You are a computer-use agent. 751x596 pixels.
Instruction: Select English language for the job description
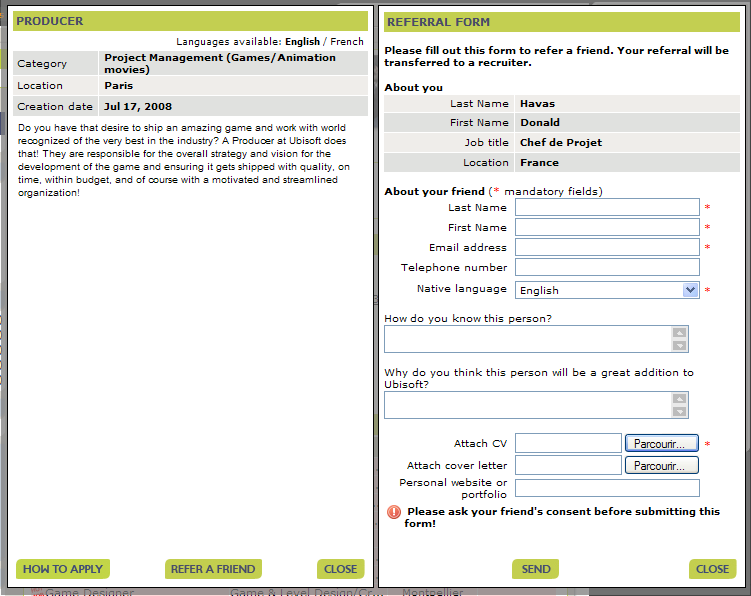[x=302, y=42]
